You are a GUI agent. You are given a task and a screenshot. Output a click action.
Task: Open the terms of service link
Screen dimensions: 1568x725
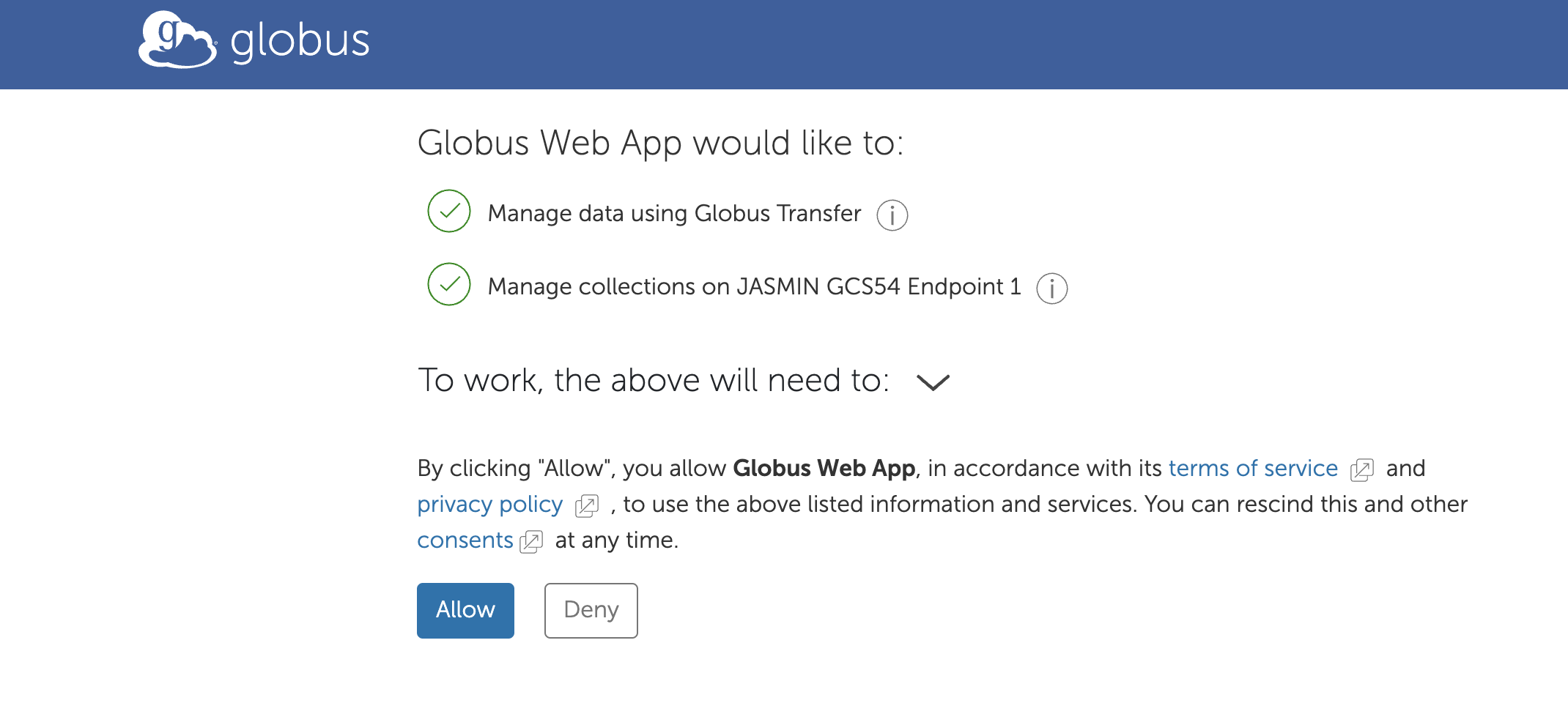point(1252,469)
